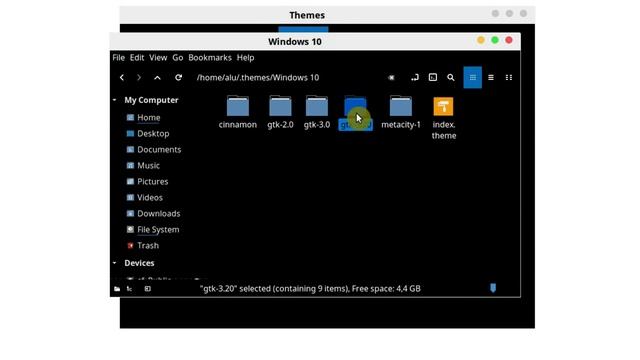The width and height of the screenshot is (640, 360).
Task: Clear the location bar path
Action: (x=391, y=78)
